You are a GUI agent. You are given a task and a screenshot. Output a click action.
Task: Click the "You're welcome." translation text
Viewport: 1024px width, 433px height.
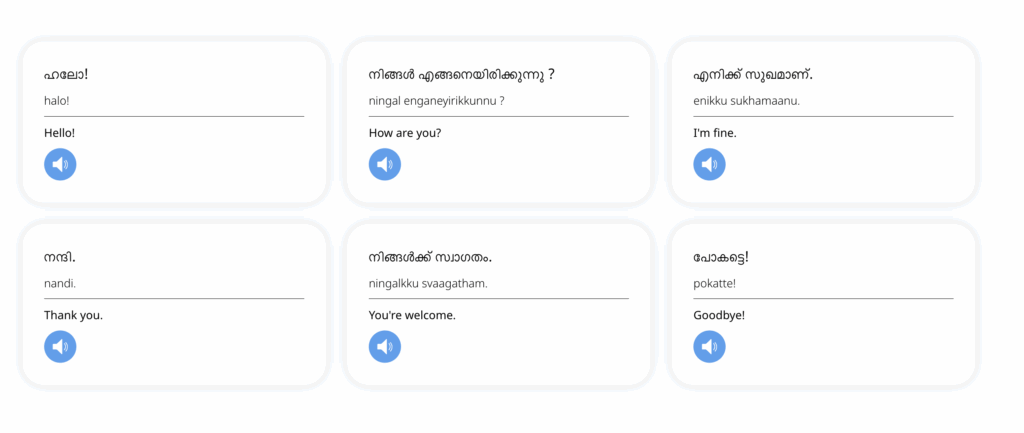point(412,315)
